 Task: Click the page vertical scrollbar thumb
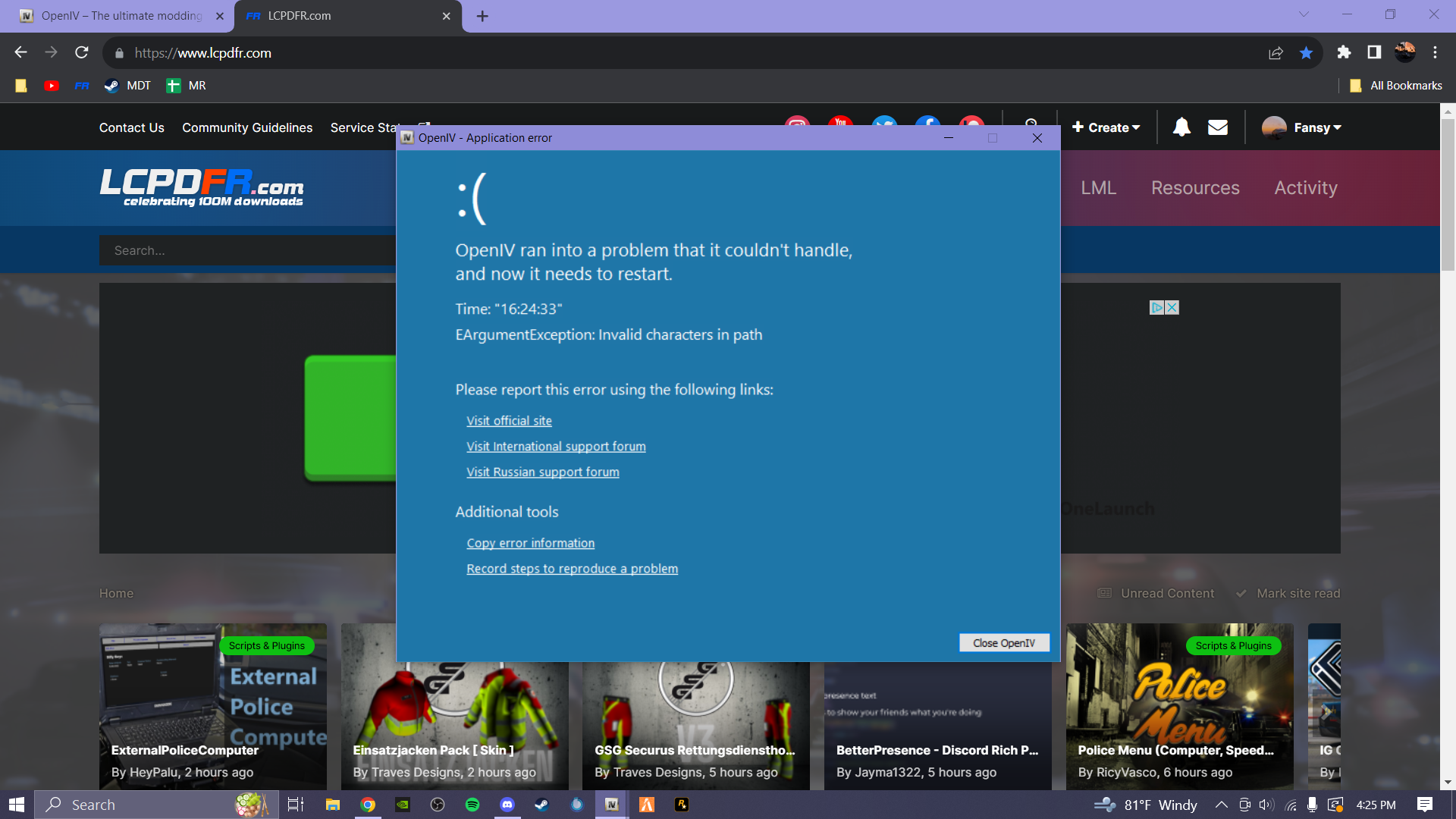1448,193
